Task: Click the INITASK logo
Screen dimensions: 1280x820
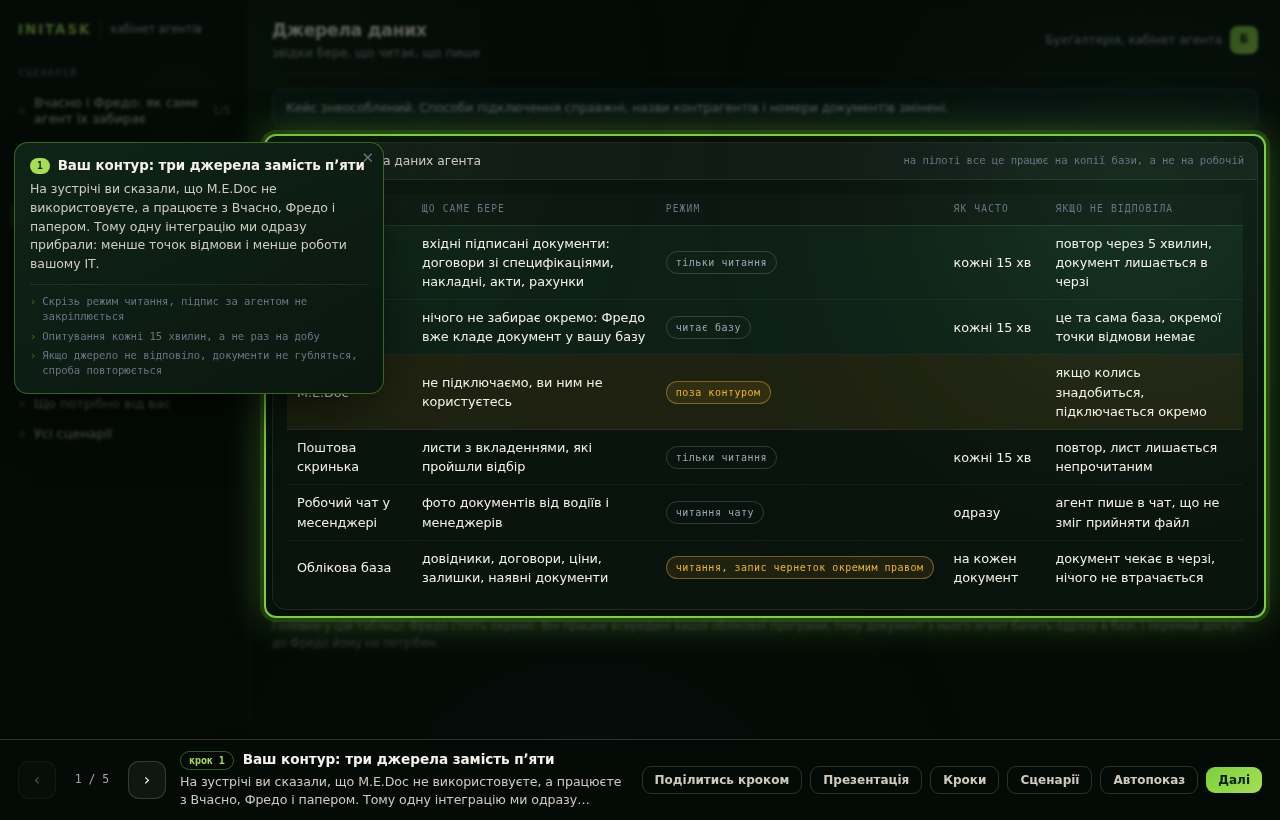Action: click(x=54, y=29)
